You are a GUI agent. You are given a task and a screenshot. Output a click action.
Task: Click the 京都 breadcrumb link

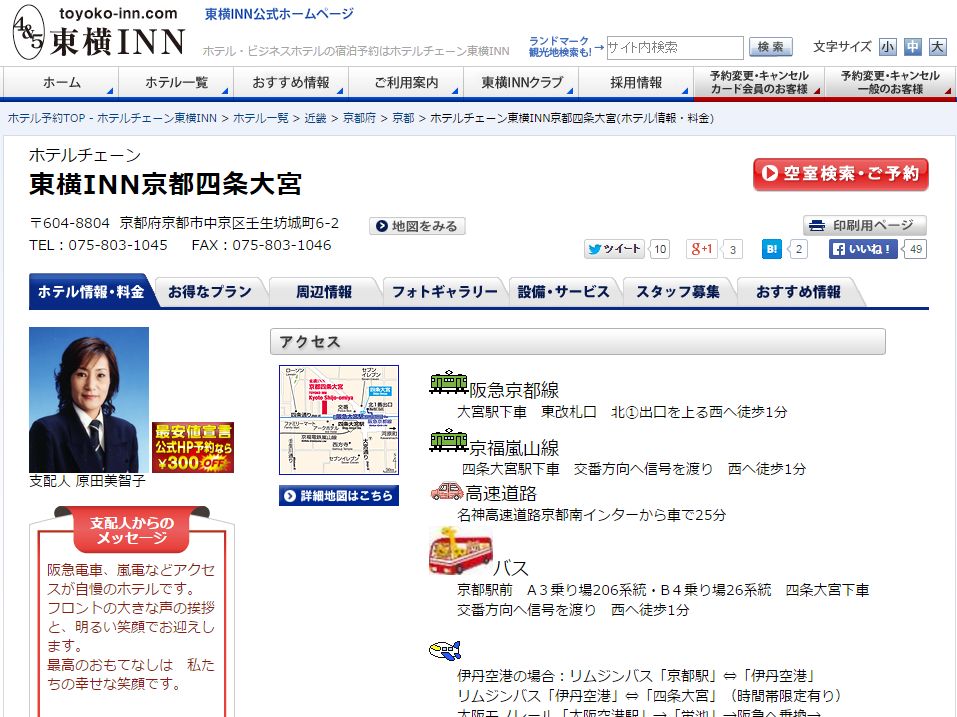[403, 118]
